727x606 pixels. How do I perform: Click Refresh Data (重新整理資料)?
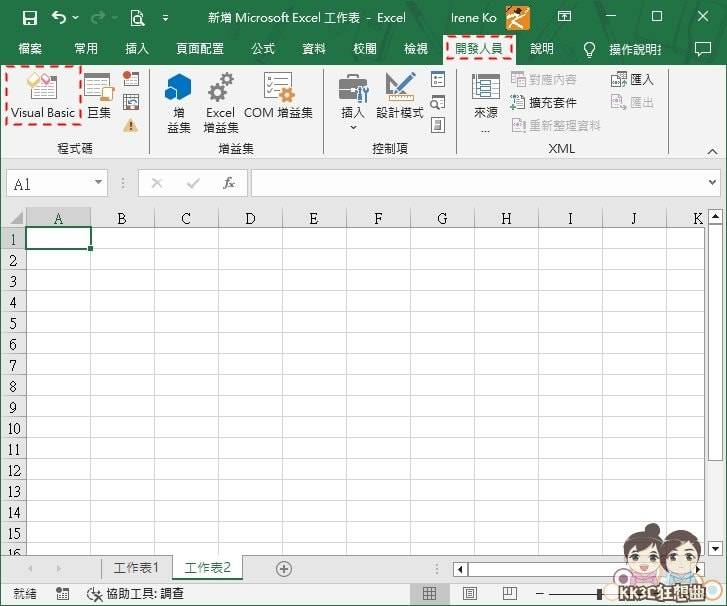pyautogui.click(x=555, y=125)
